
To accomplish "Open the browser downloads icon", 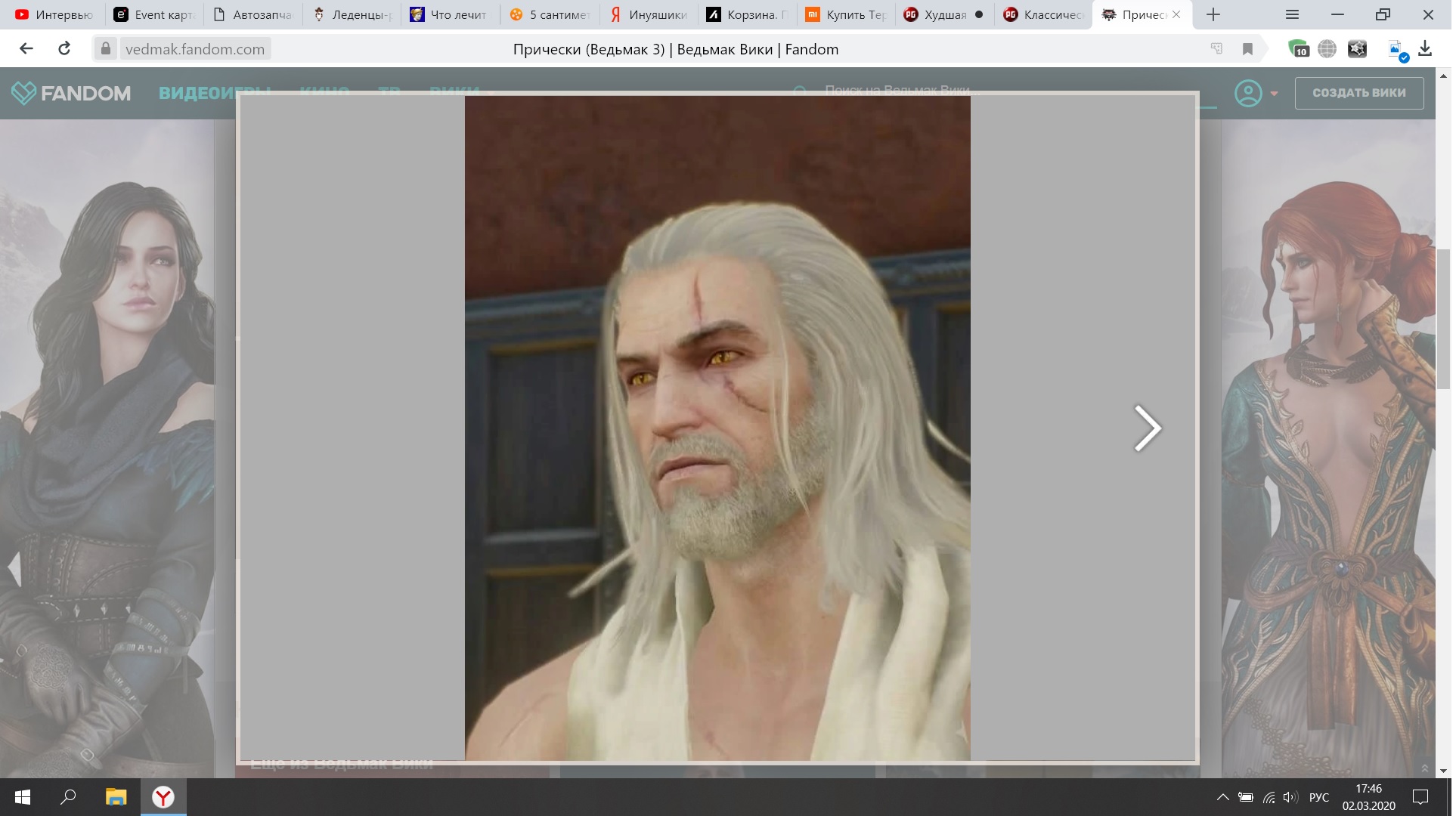I will (1425, 49).
